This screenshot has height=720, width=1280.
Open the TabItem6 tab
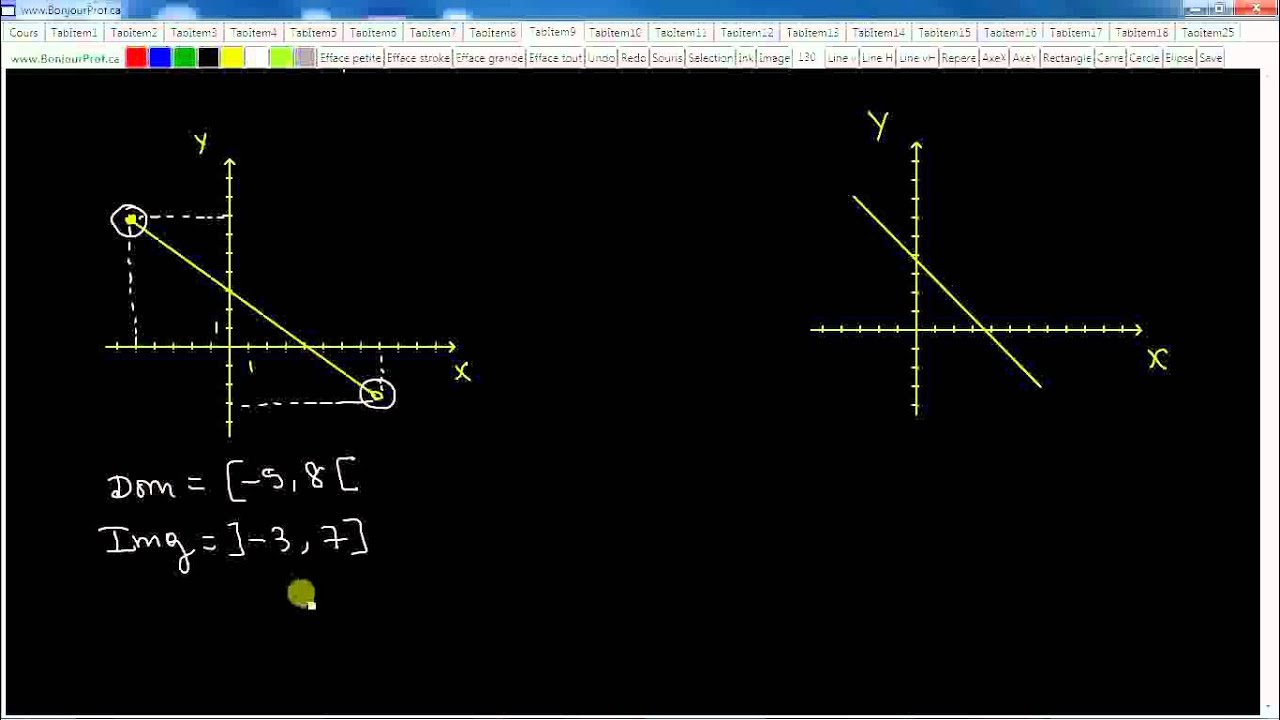374,33
